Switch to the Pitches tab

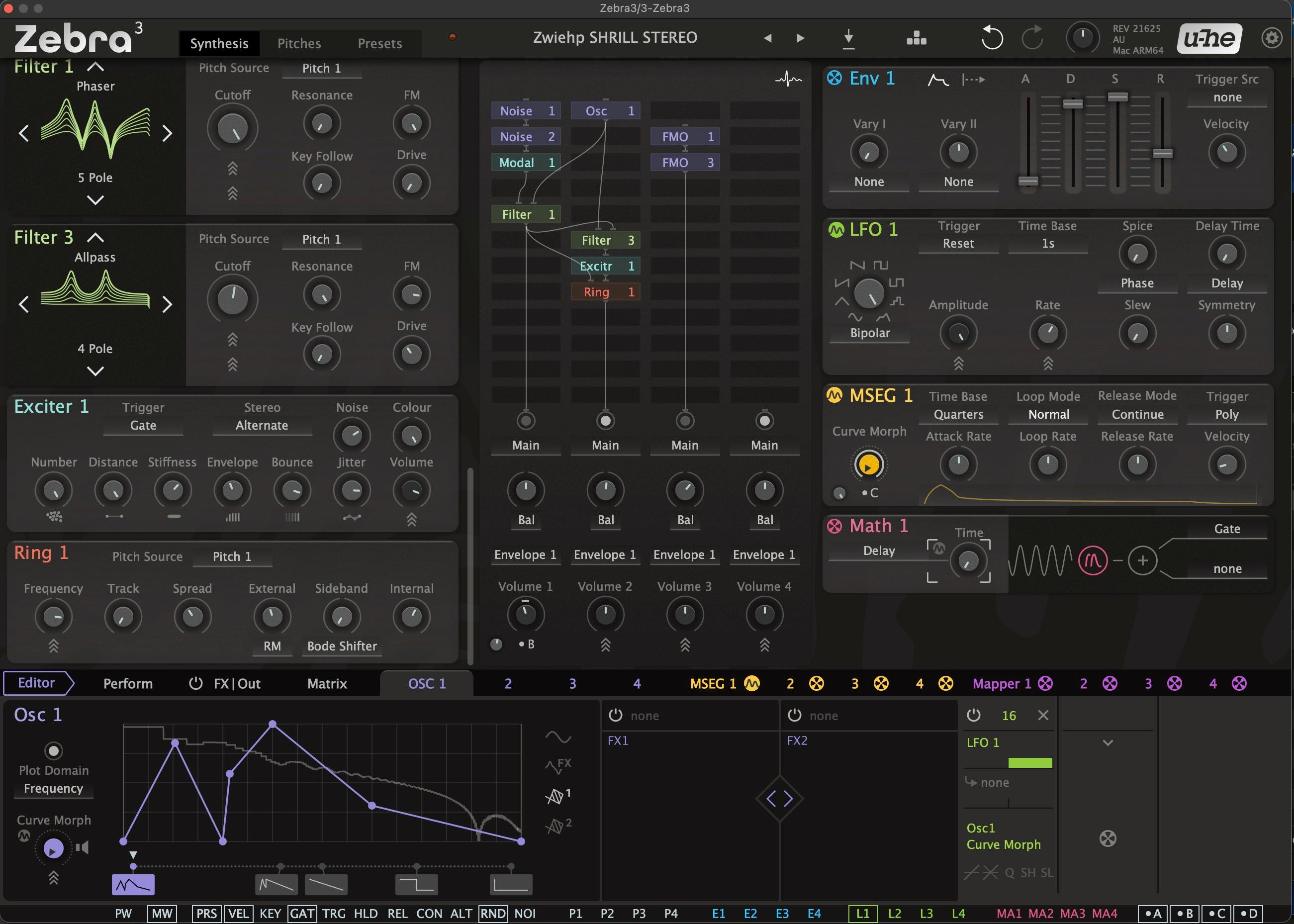pos(299,44)
